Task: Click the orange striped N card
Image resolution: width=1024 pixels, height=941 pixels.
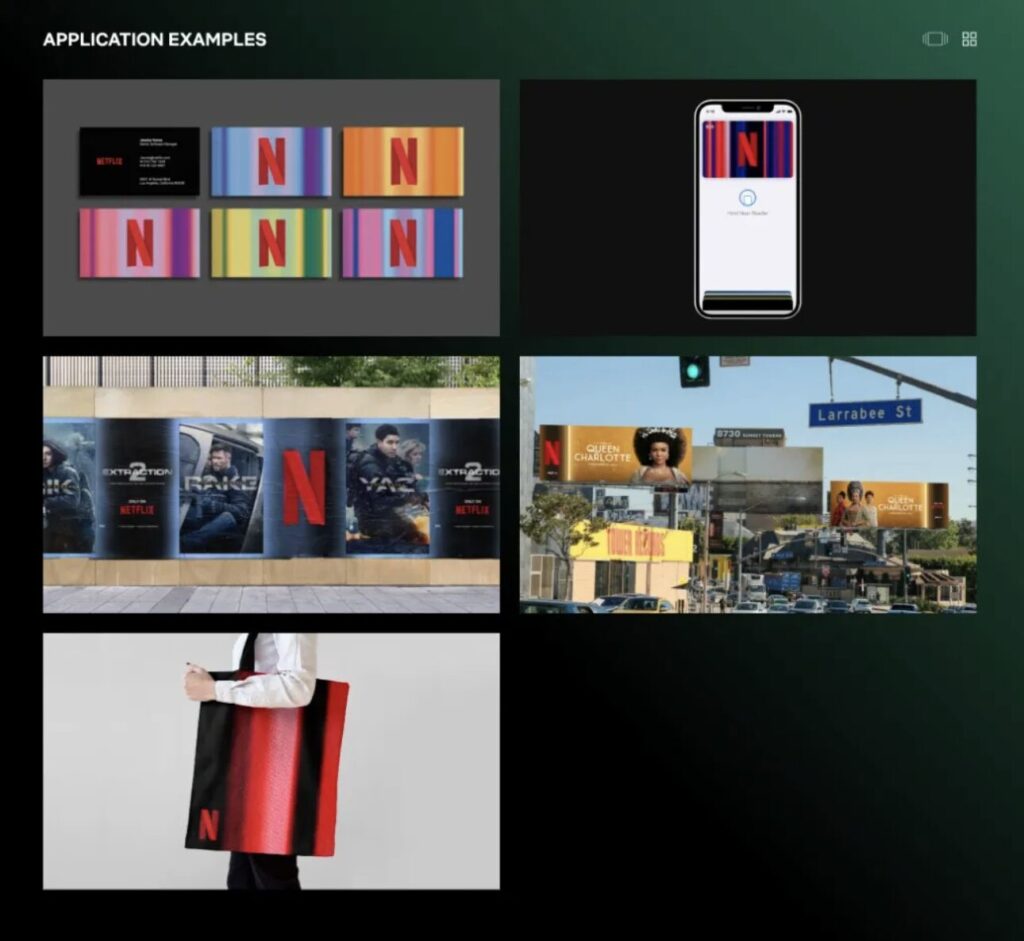Action: (403, 161)
